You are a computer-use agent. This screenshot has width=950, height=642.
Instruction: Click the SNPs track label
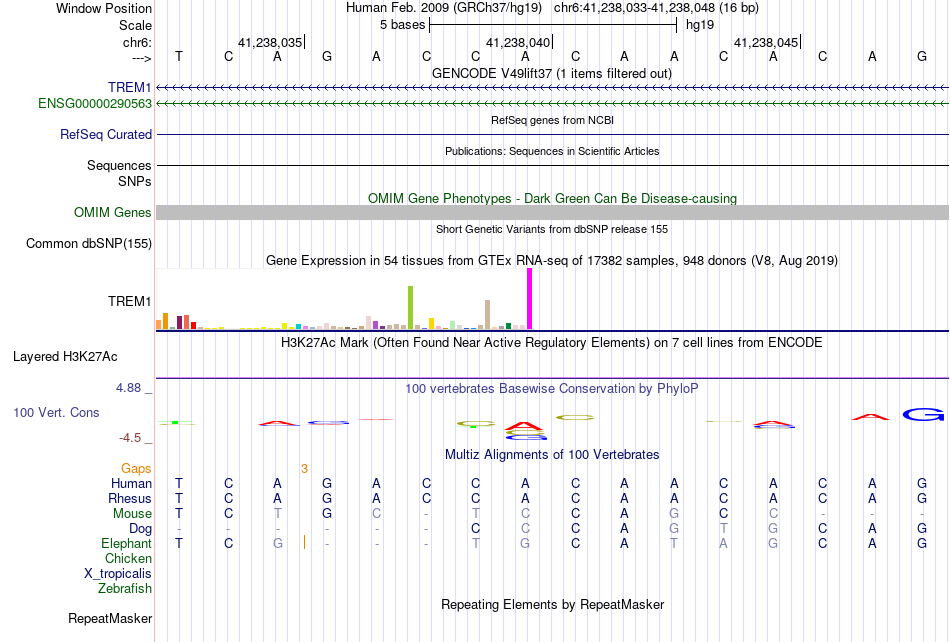click(x=135, y=181)
